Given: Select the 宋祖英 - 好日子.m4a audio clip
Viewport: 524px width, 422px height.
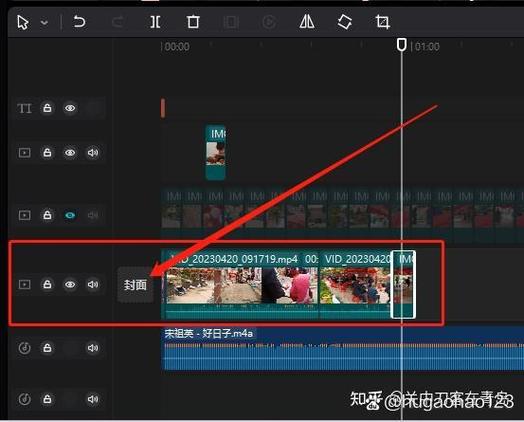Looking at the screenshot, I should (343, 349).
